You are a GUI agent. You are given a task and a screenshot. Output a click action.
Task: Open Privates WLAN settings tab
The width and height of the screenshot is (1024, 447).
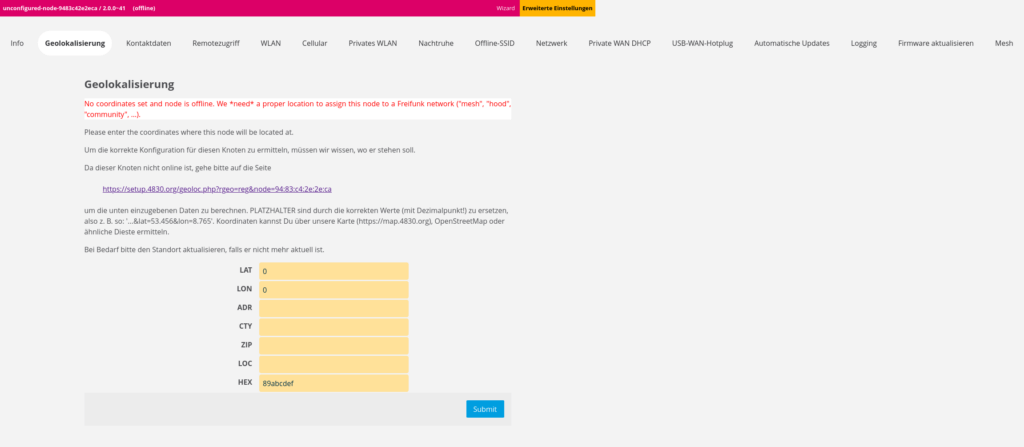point(373,44)
